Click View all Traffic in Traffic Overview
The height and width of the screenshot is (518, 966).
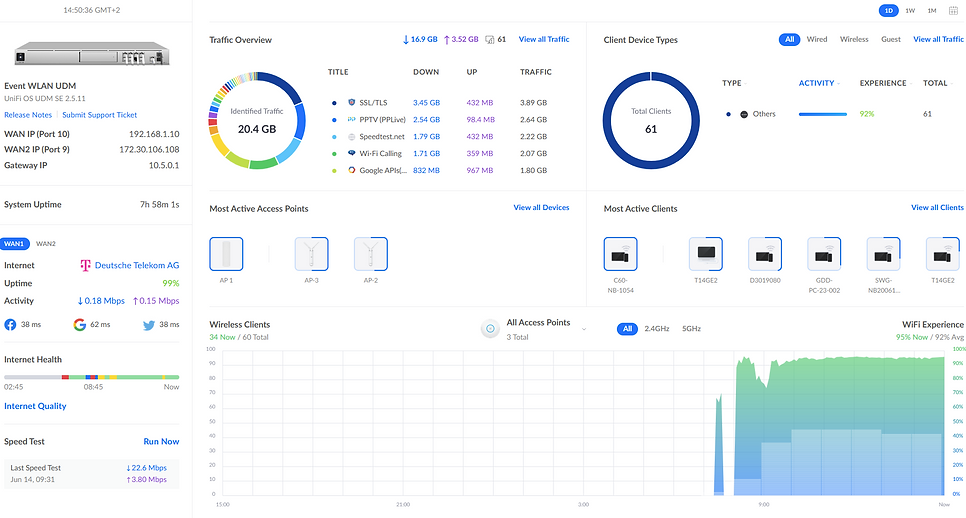pyautogui.click(x=544, y=39)
